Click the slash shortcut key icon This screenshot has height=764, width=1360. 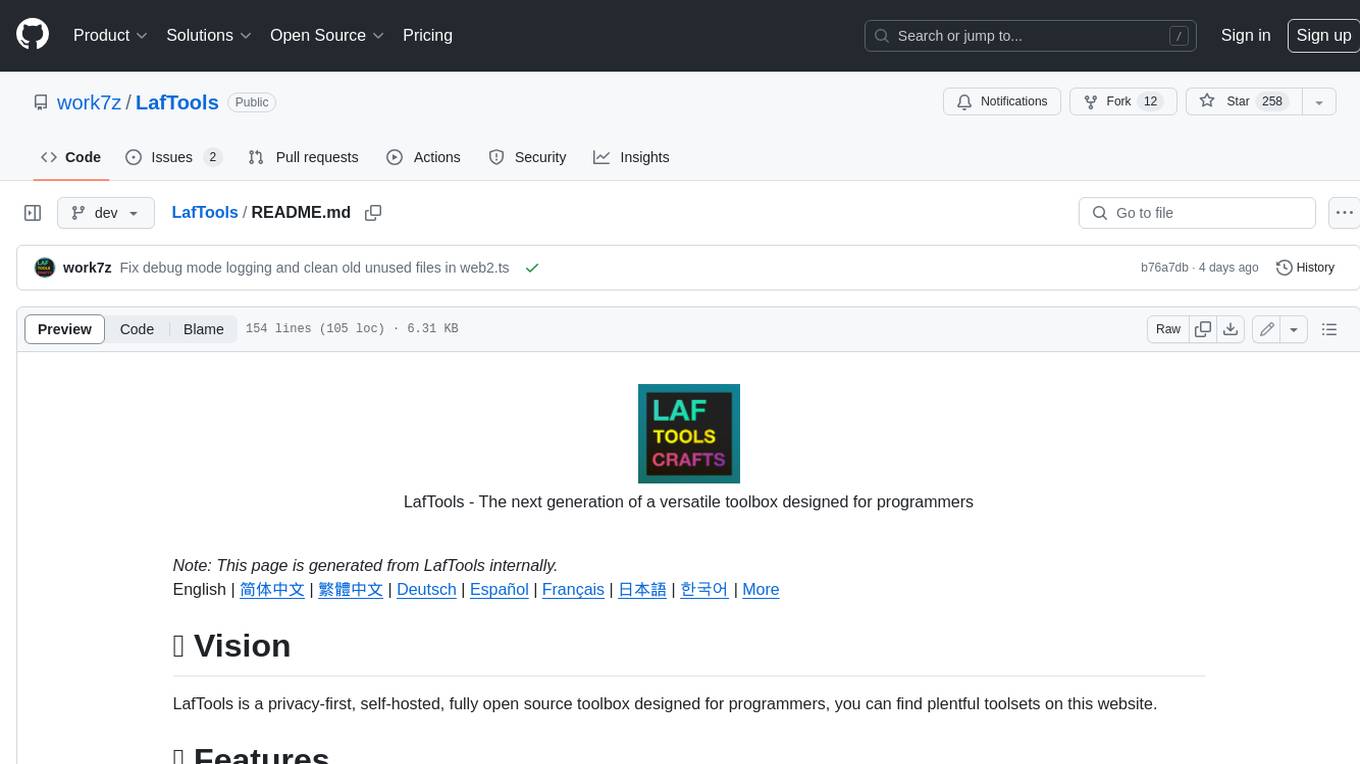1179,36
